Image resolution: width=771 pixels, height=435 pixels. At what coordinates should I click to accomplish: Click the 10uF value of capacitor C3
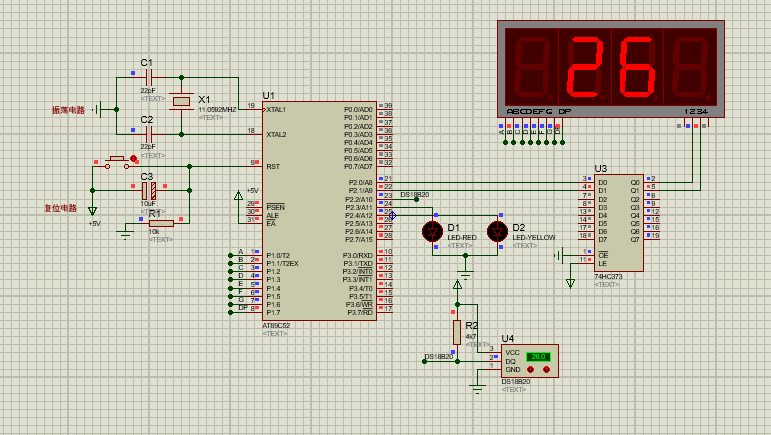(148, 203)
